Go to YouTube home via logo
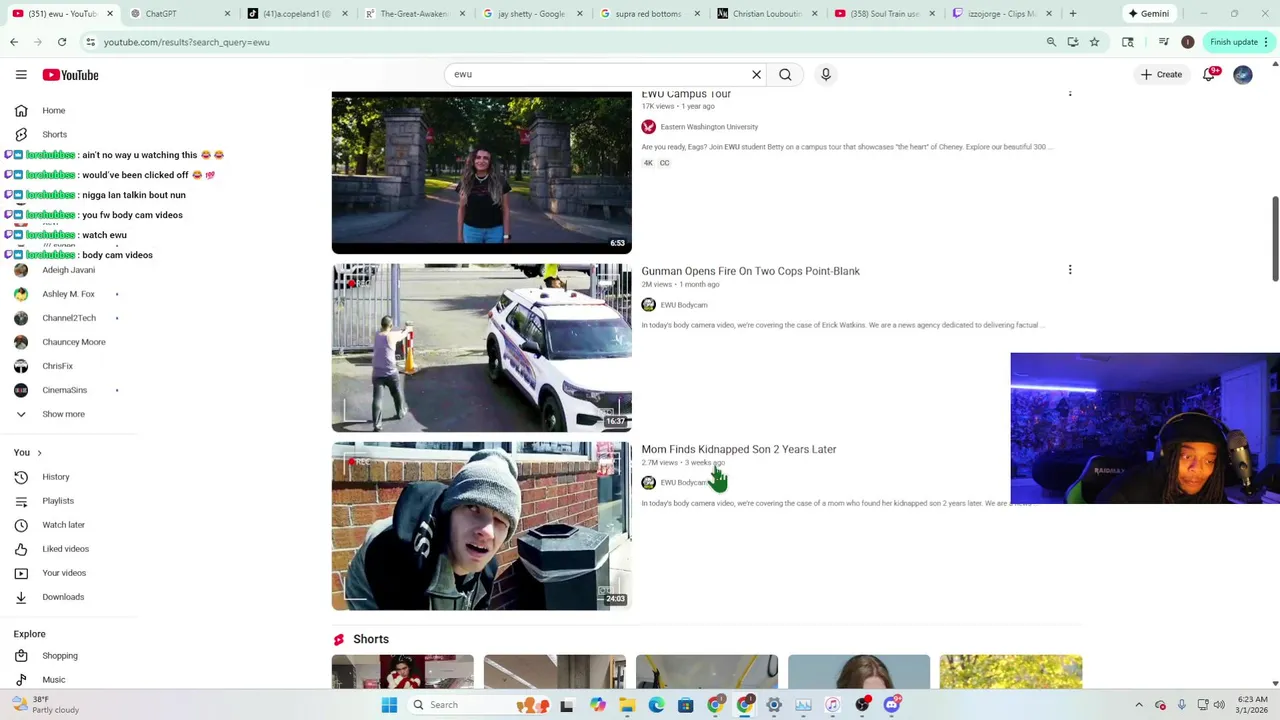 pos(70,75)
